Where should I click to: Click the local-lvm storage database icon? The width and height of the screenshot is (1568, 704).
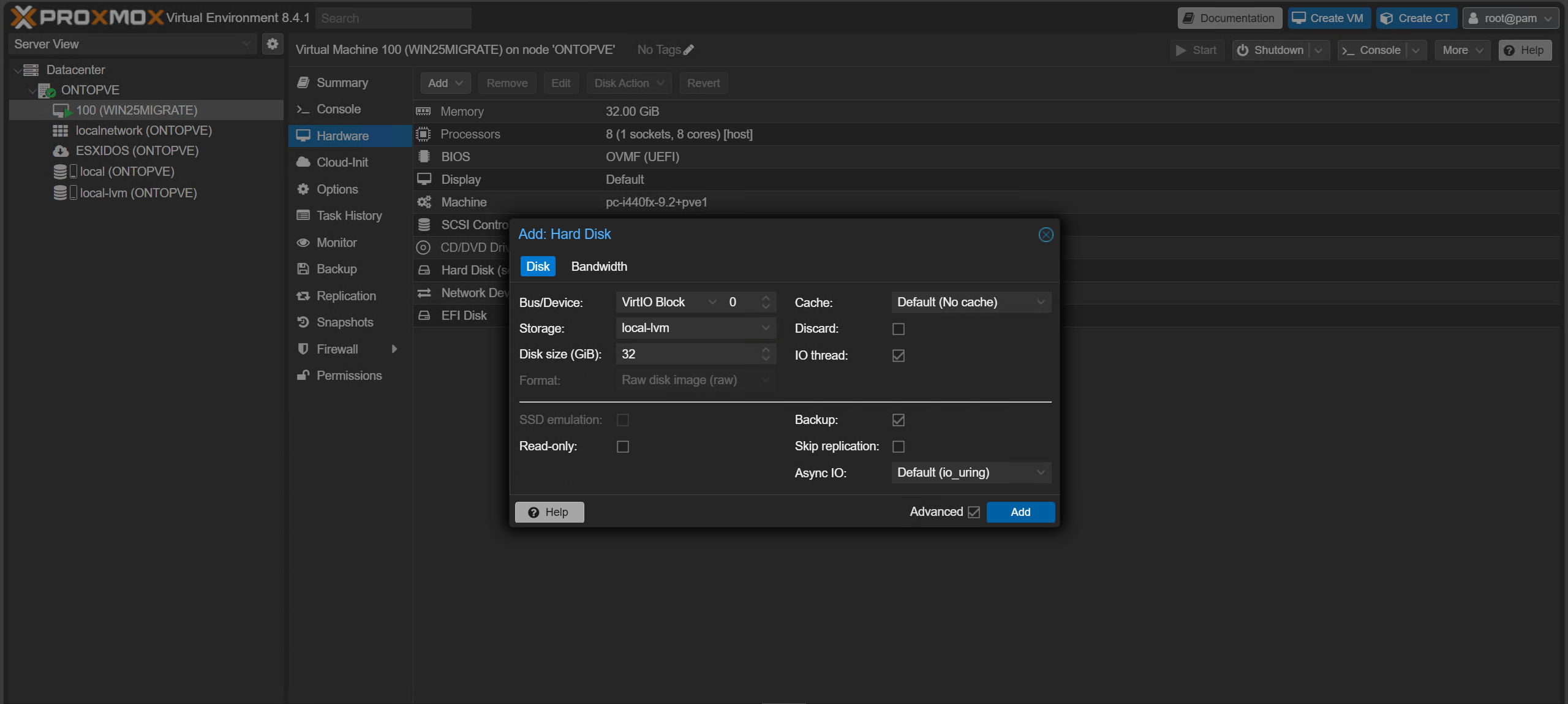[60, 193]
